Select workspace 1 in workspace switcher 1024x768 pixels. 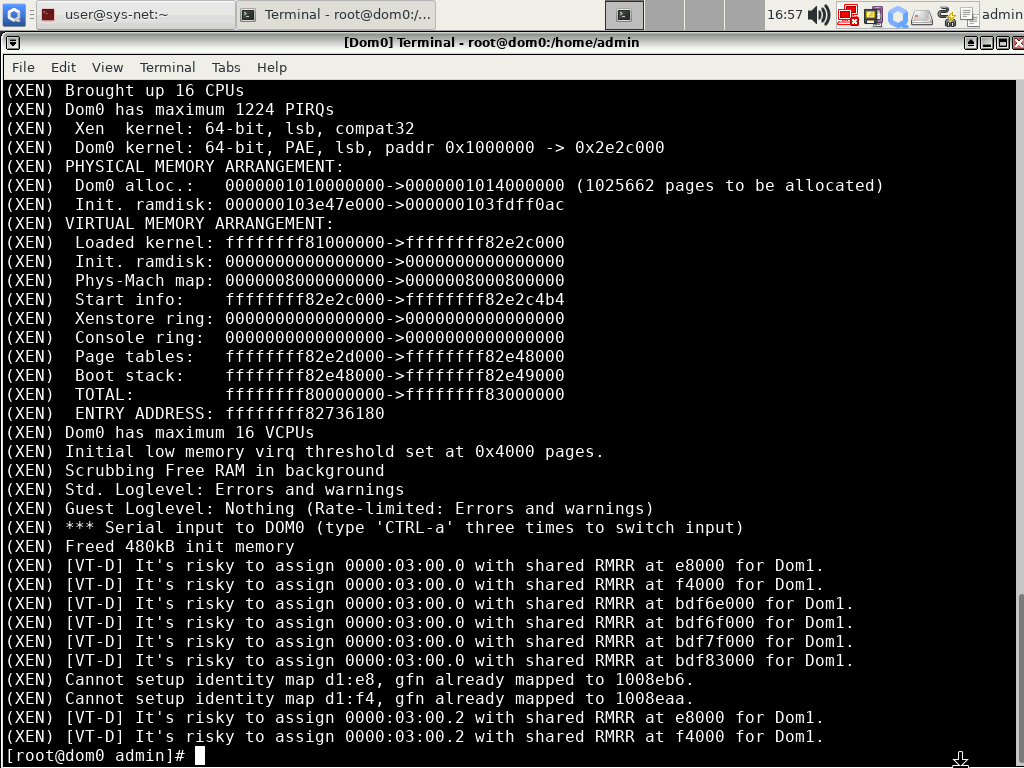(x=624, y=15)
